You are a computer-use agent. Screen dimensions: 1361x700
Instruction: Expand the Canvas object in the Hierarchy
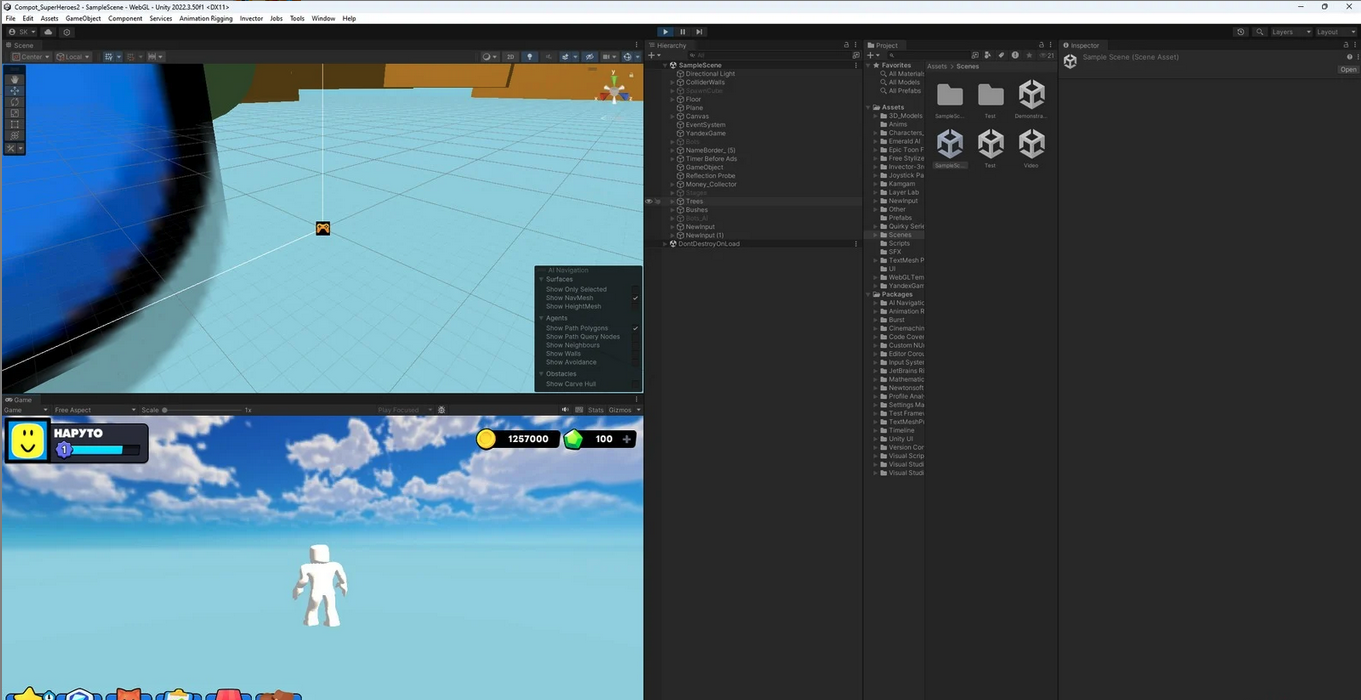[x=673, y=116]
